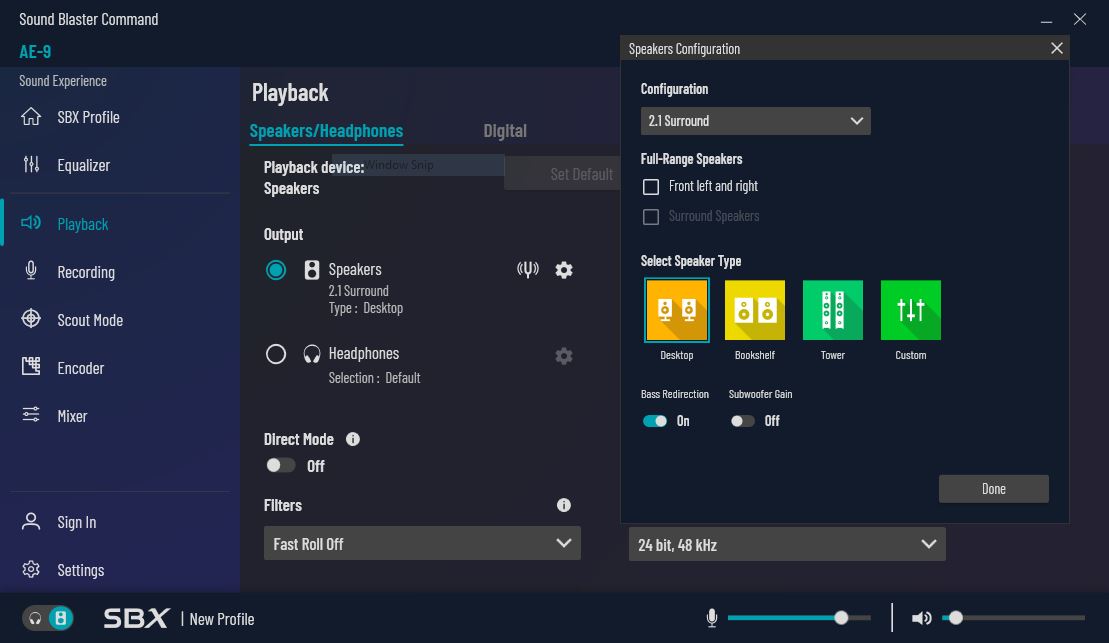Open Speakers settings gear icon
The image size is (1109, 643).
pos(564,270)
